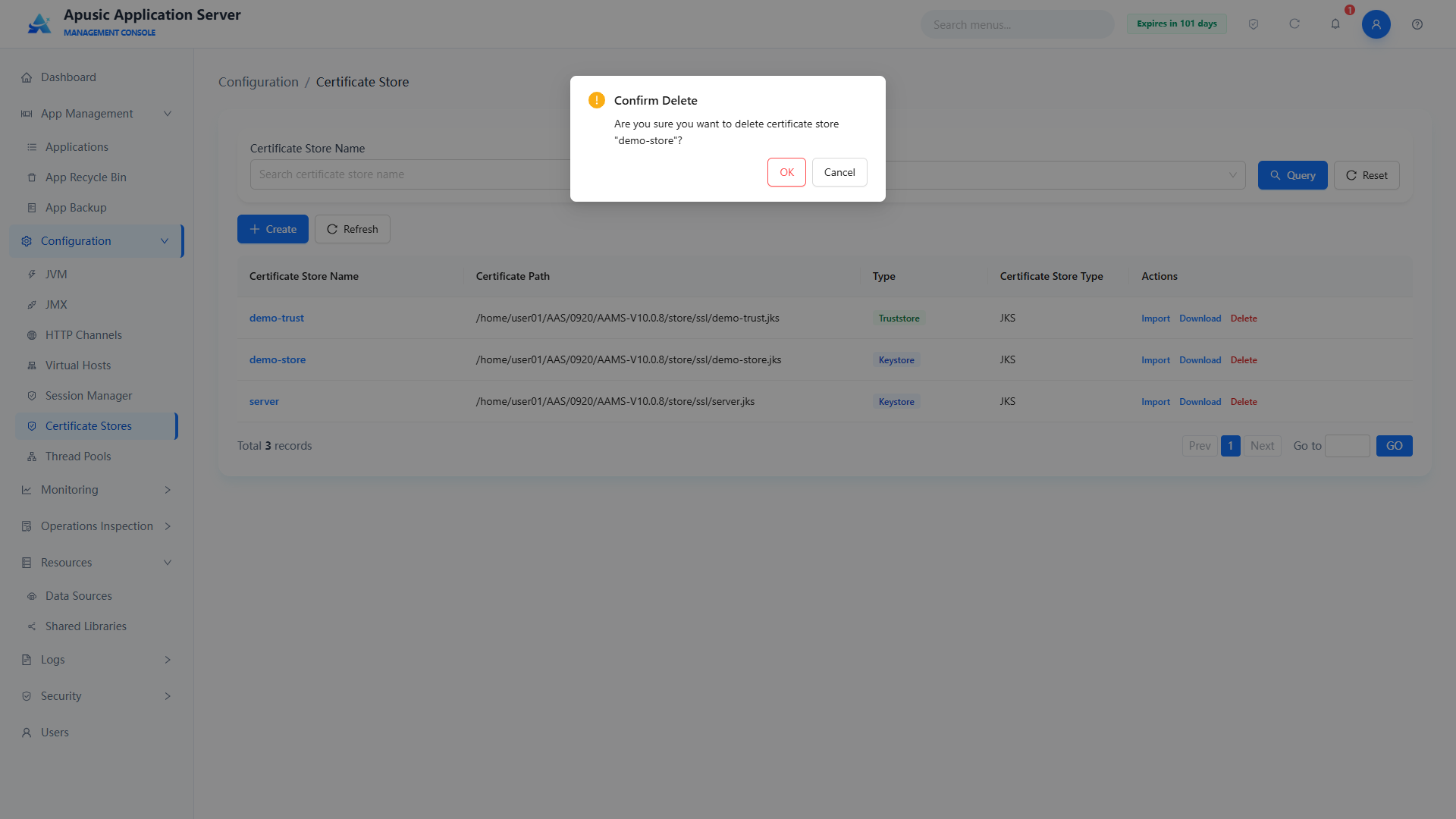Screen dimensions: 1456x819
Task: Open the demo-trust certificate store link
Action: (277, 318)
